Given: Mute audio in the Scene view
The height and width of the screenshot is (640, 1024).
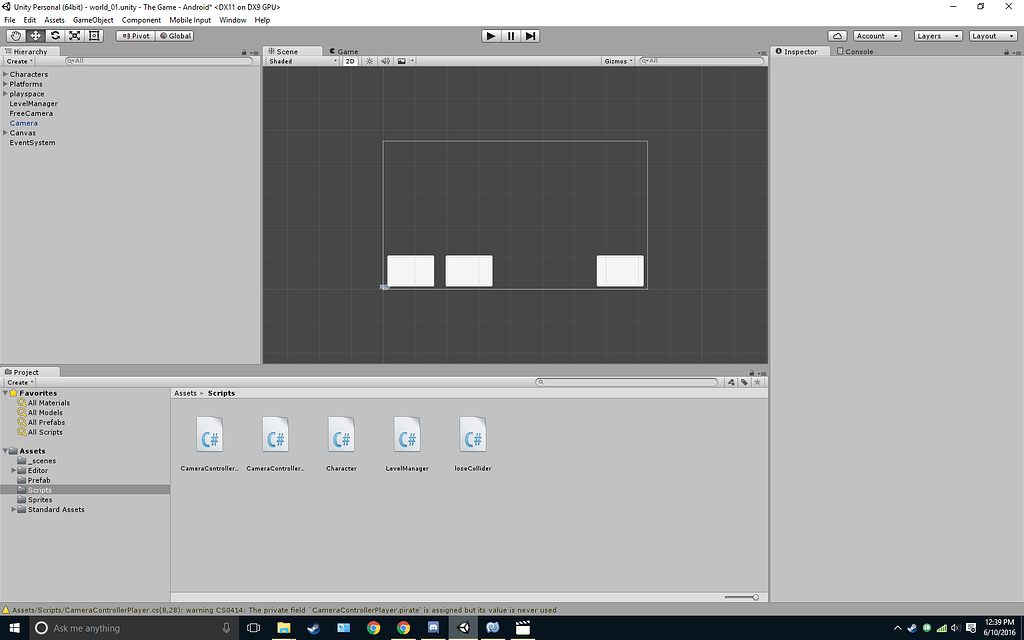Looking at the screenshot, I should click(x=384, y=61).
